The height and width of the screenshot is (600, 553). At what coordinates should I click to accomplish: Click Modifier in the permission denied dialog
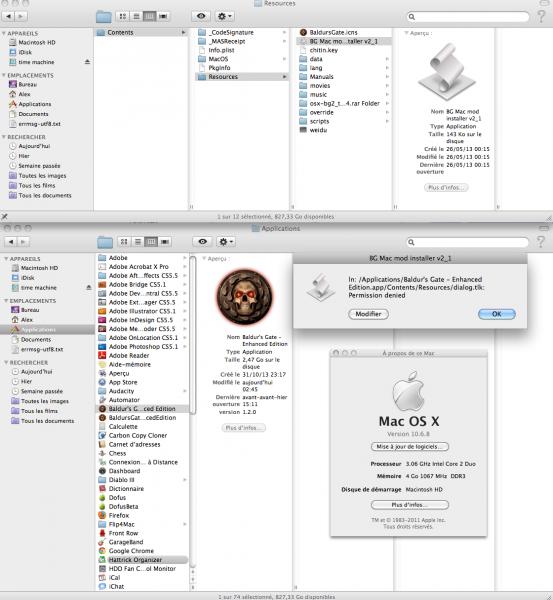coord(368,314)
